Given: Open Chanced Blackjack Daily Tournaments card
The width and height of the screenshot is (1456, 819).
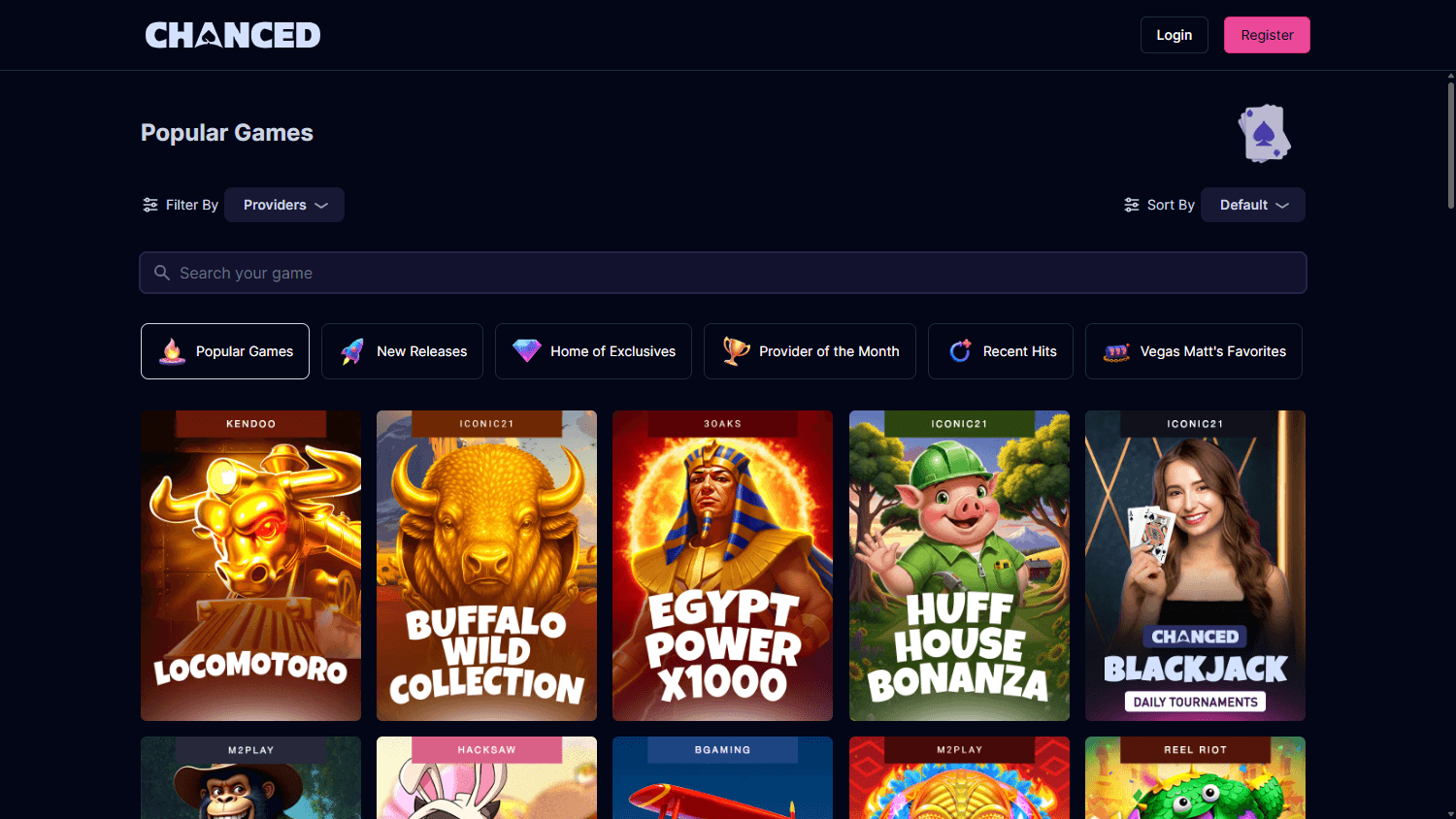Looking at the screenshot, I should coord(1195,566).
